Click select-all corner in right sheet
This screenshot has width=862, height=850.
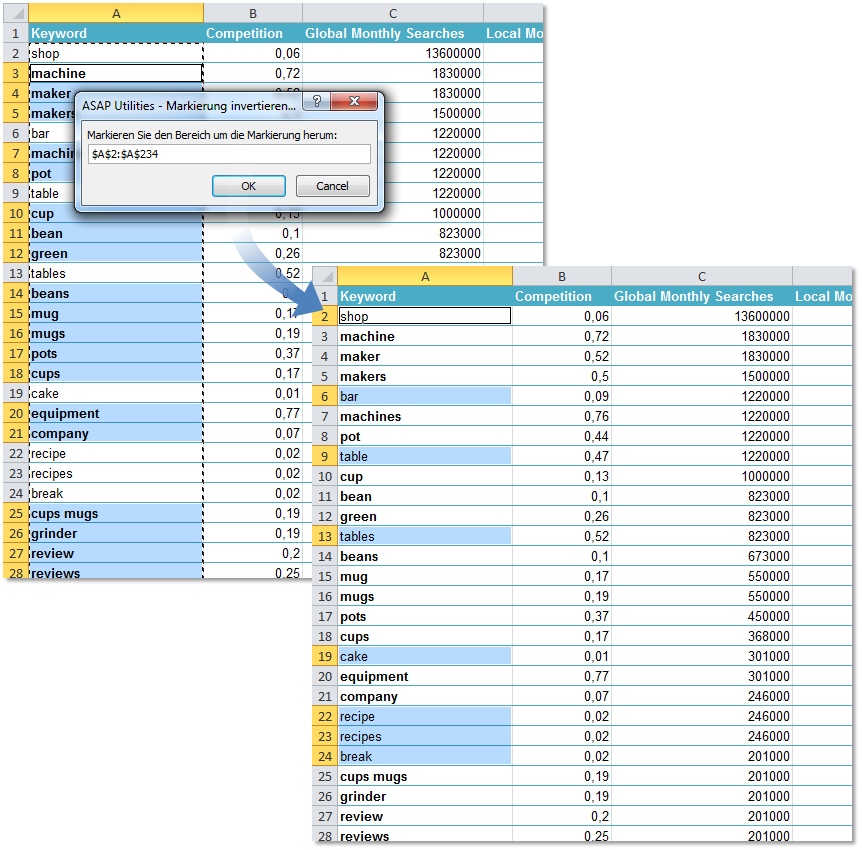click(325, 276)
